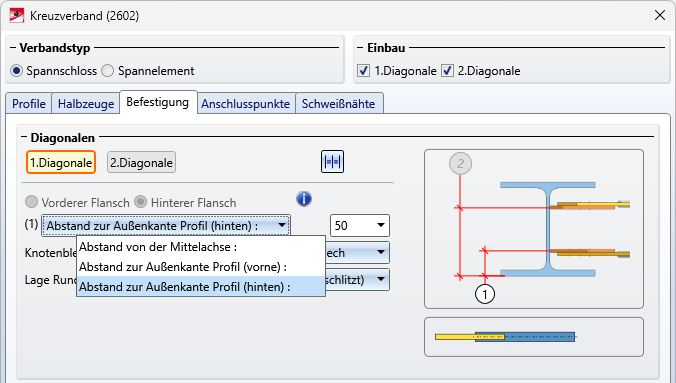The width and height of the screenshot is (676, 383).
Task: Collapse the Diagonalen section minus icon
Action: 24,138
